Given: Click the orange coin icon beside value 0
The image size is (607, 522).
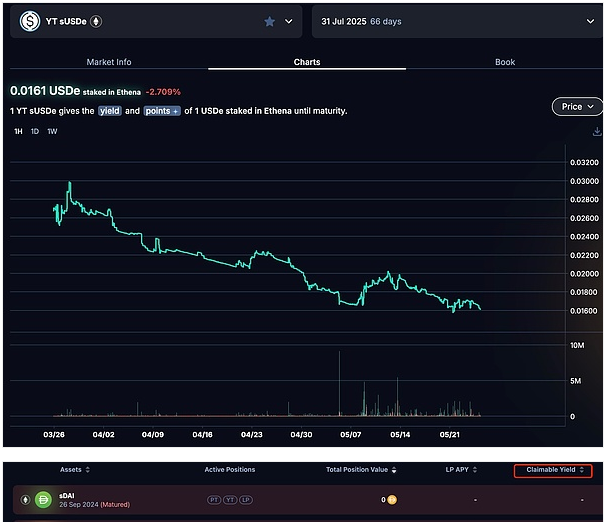Looking at the screenshot, I should tap(392, 500).
